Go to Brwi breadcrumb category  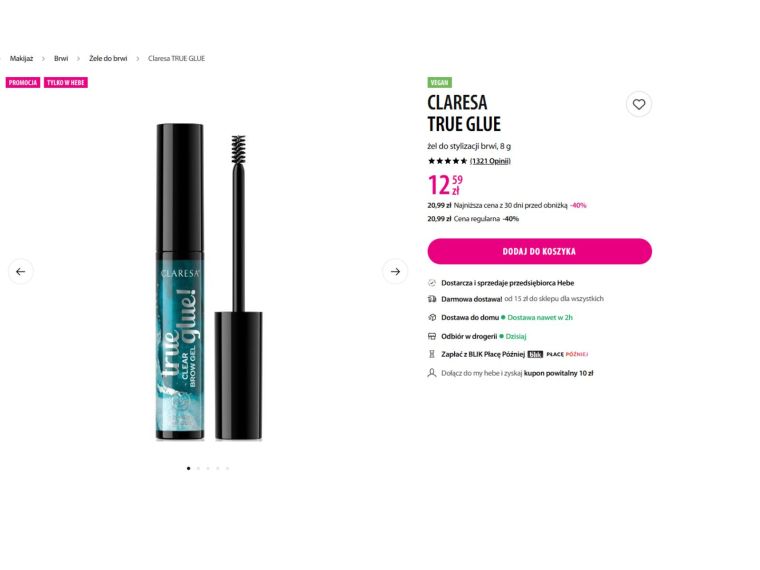(61, 58)
